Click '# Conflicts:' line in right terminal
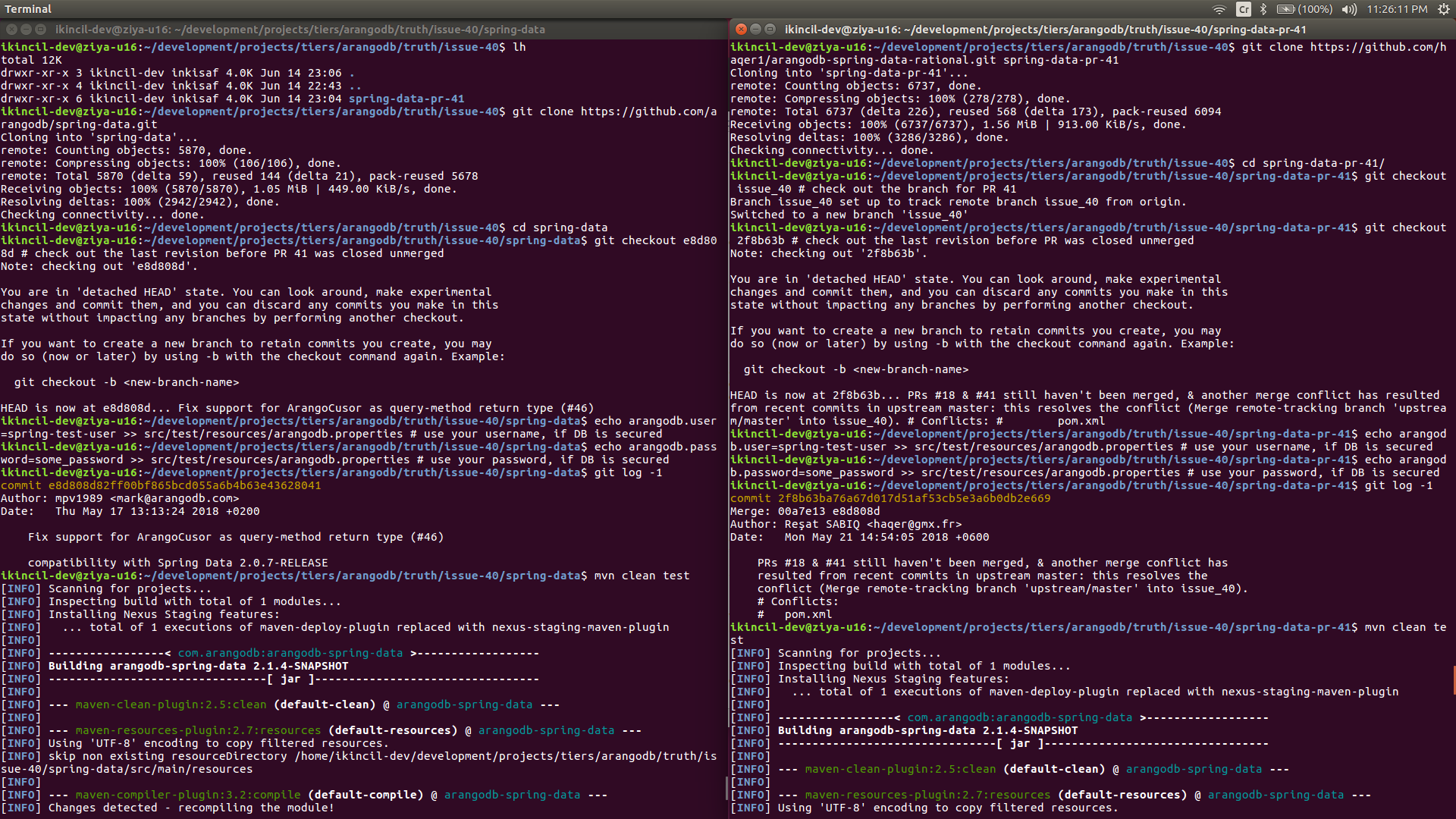Viewport: 1456px width, 819px height. pyautogui.click(x=798, y=601)
